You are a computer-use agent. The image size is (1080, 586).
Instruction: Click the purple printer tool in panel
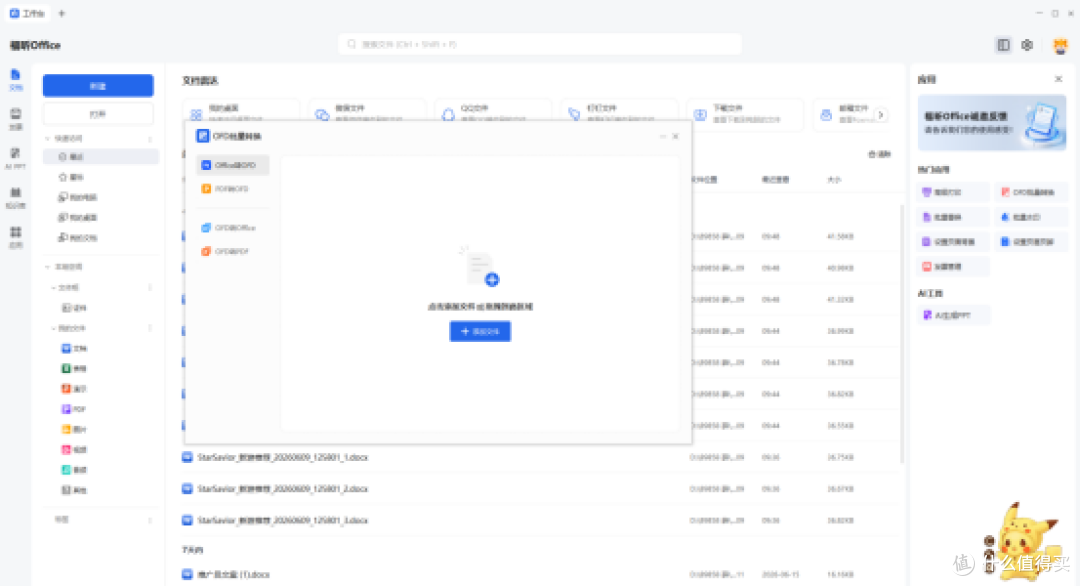point(954,193)
